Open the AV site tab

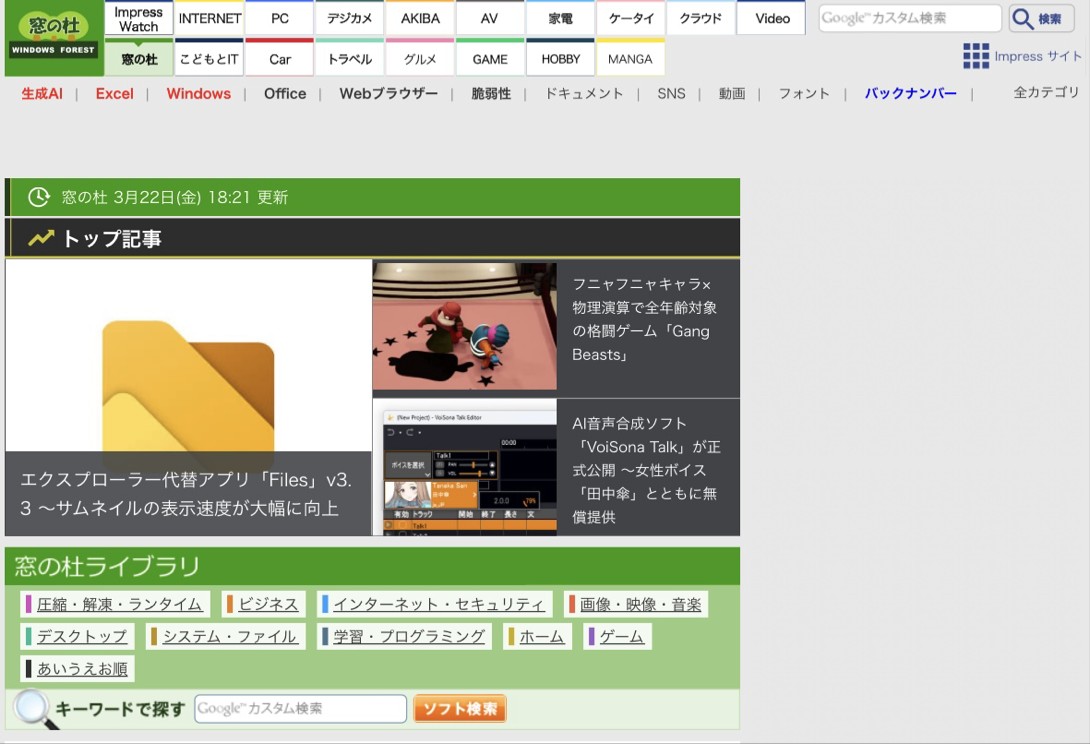click(489, 19)
